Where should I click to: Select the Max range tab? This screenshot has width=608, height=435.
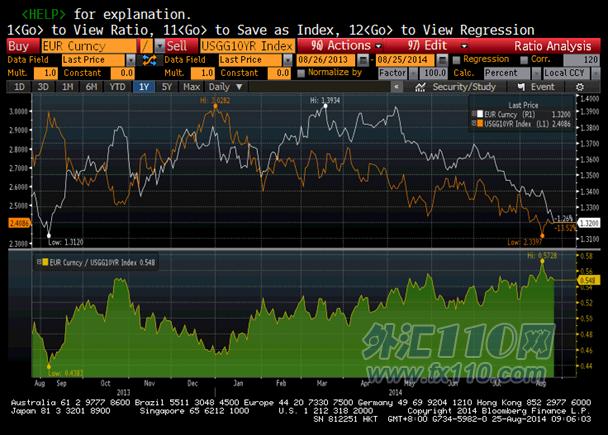pyautogui.click(x=191, y=87)
